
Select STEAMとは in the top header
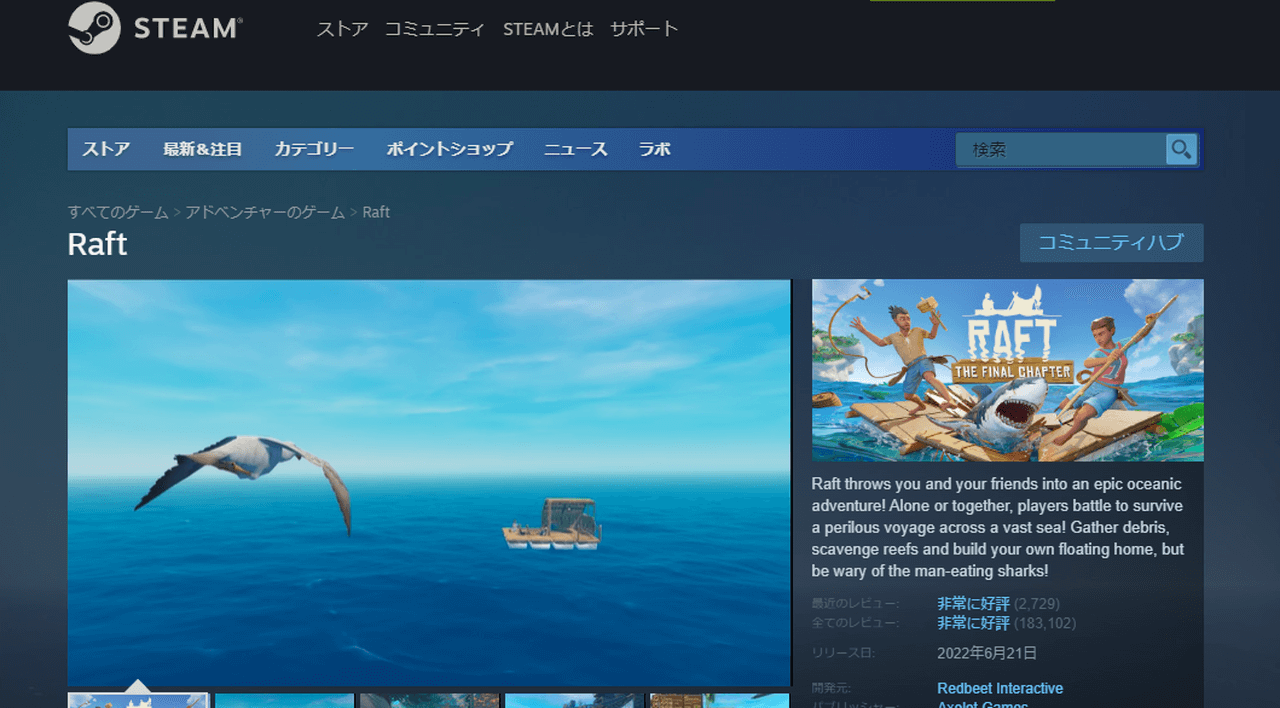tap(548, 29)
